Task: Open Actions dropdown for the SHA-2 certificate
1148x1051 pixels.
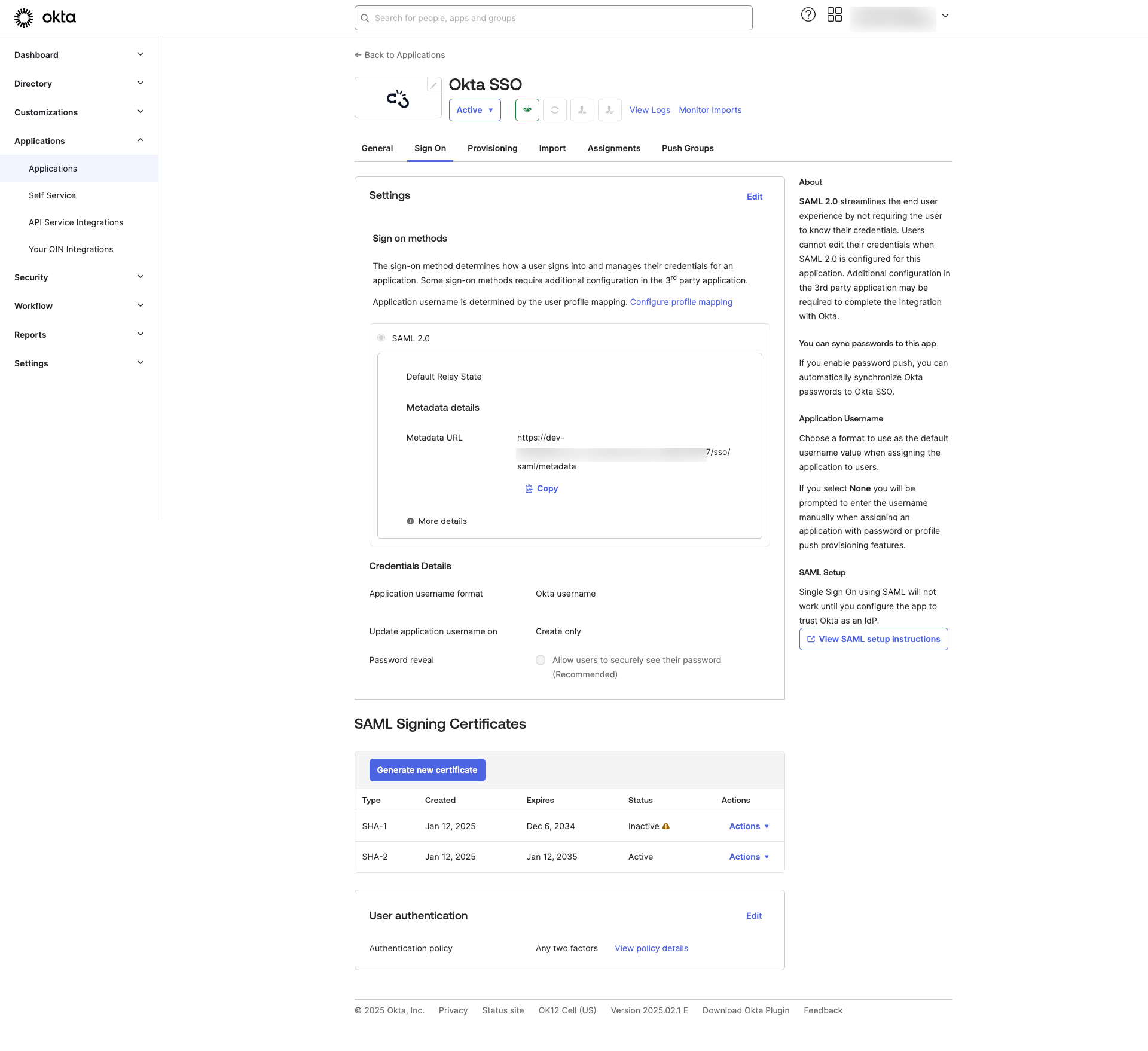Action: [749, 857]
